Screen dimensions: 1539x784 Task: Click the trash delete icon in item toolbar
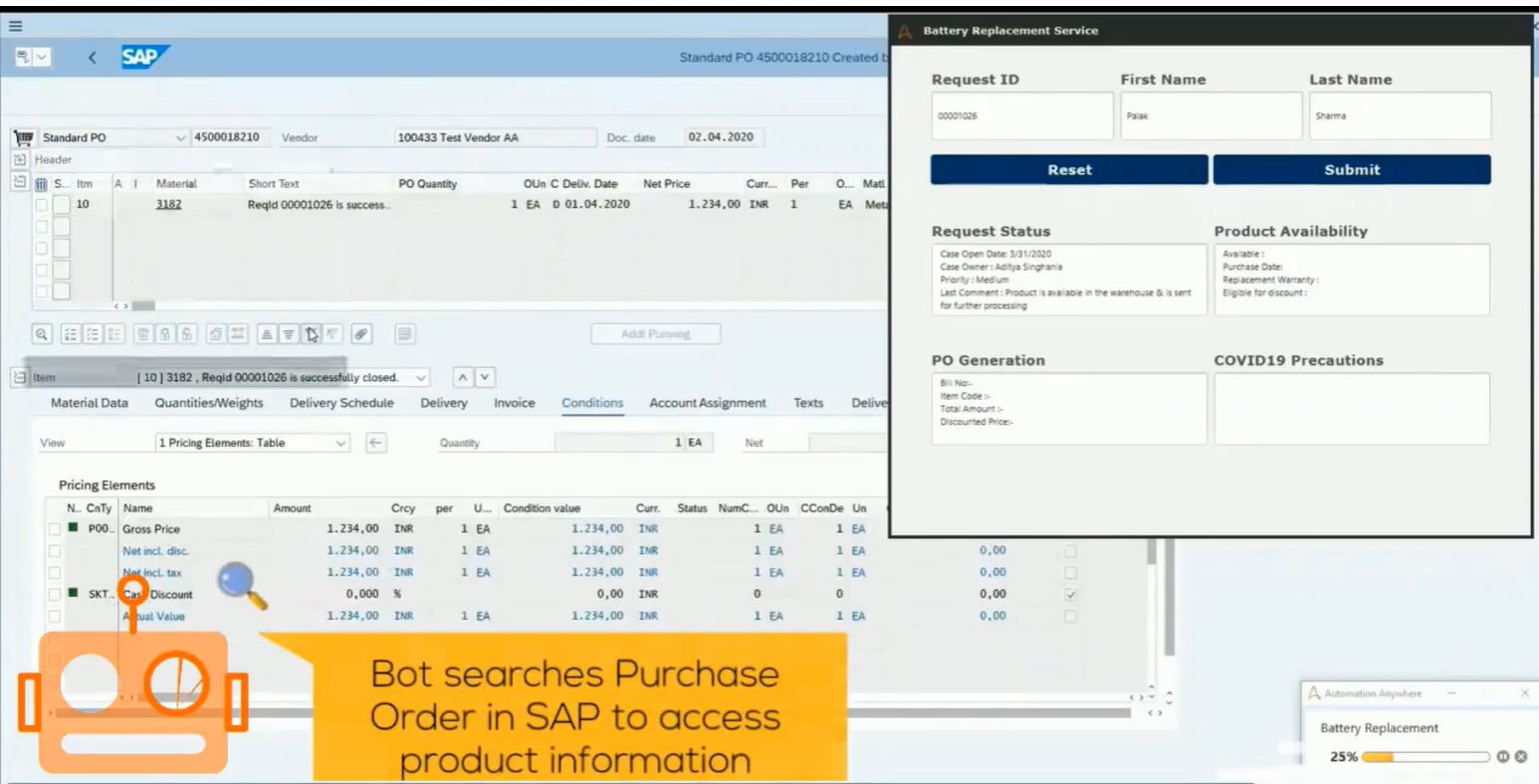pyautogui.click(x=142, y=334)
